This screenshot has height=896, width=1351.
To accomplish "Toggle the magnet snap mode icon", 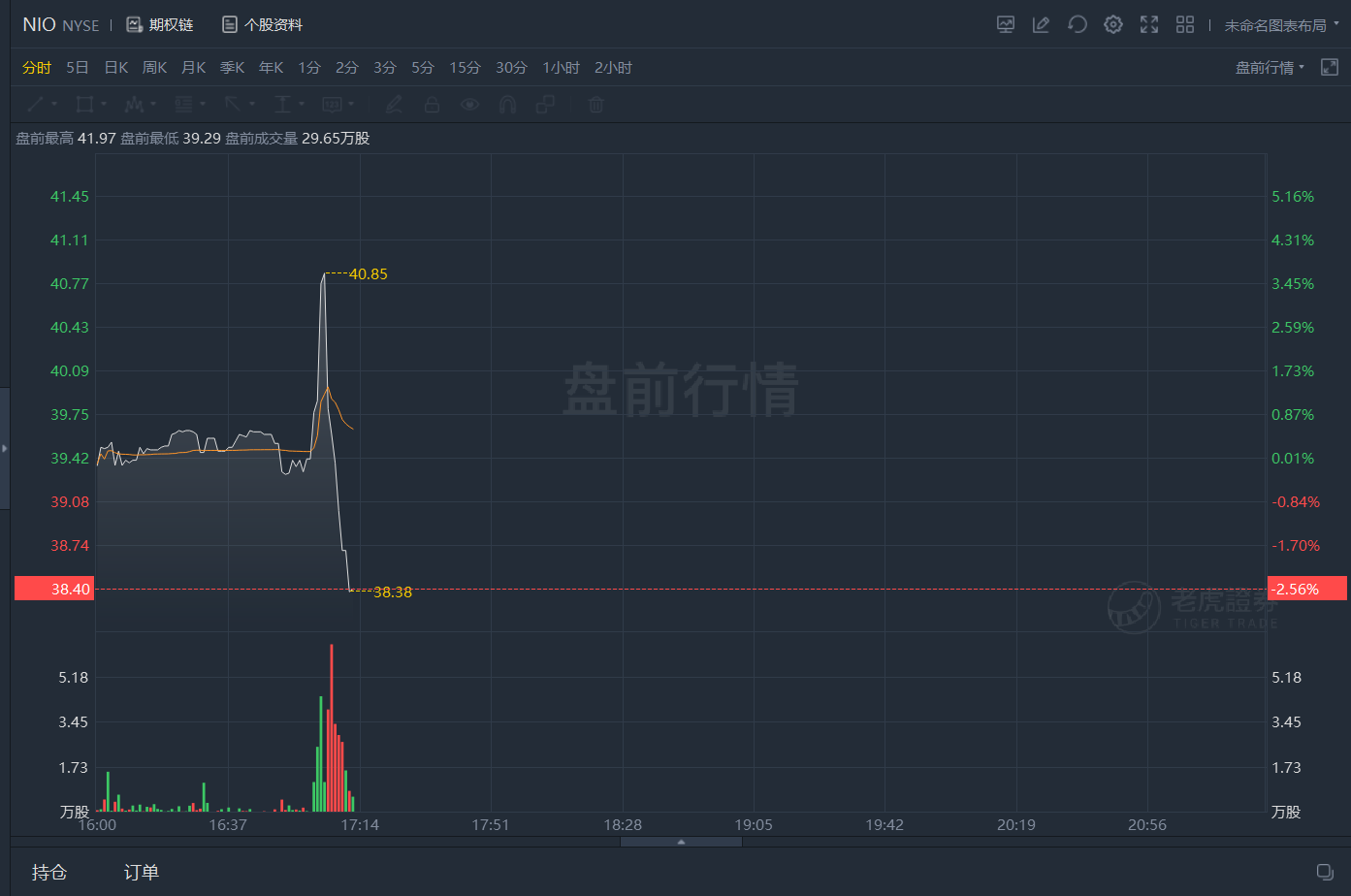I will coord(507,104).
